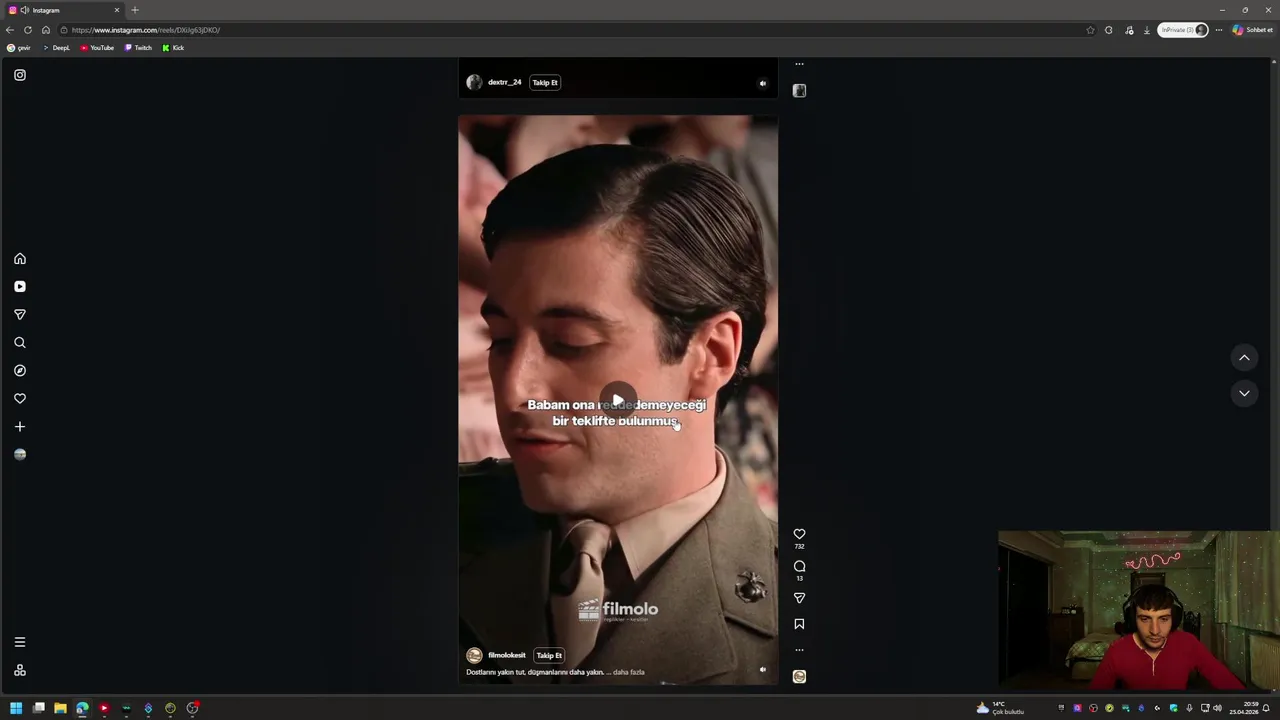Expand reel caption with 'daha fazla'
Screen dimensions: 1280x720
628,672
